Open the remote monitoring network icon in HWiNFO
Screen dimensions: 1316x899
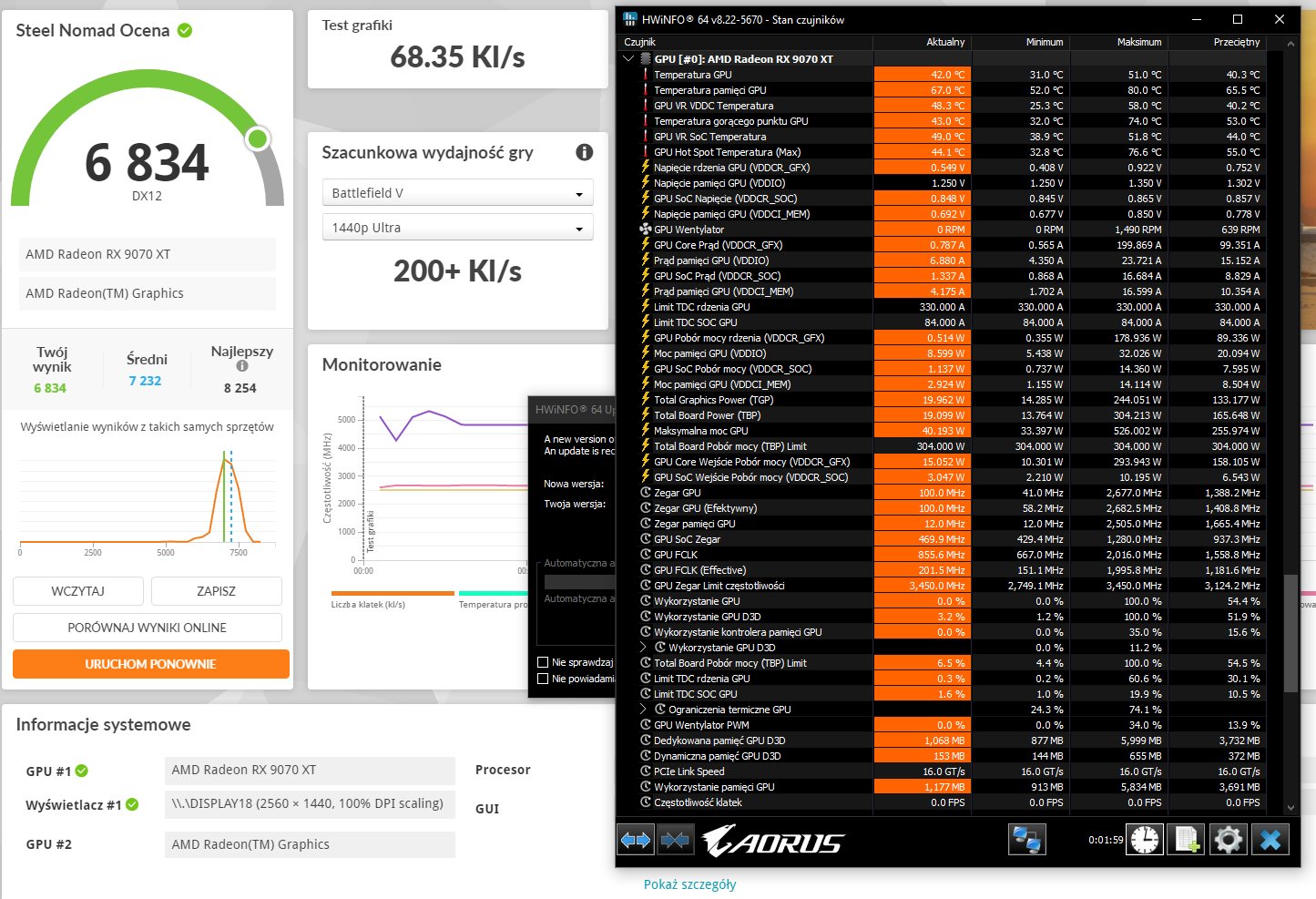(1027, 840)
